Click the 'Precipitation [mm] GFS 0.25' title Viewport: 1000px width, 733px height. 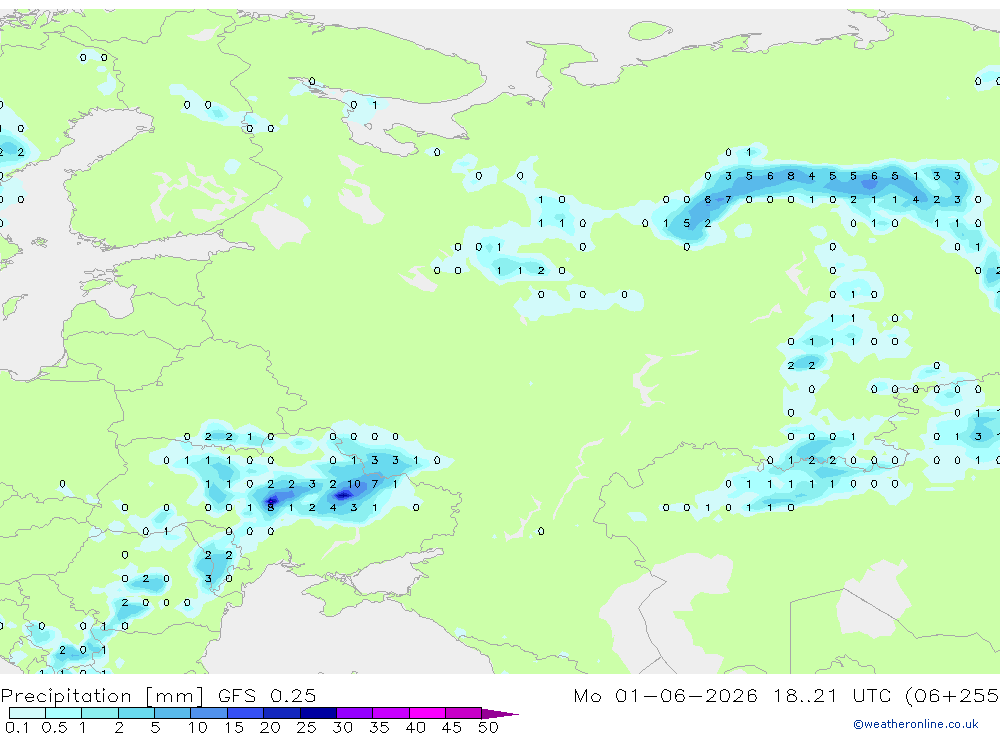coord(158,695)
